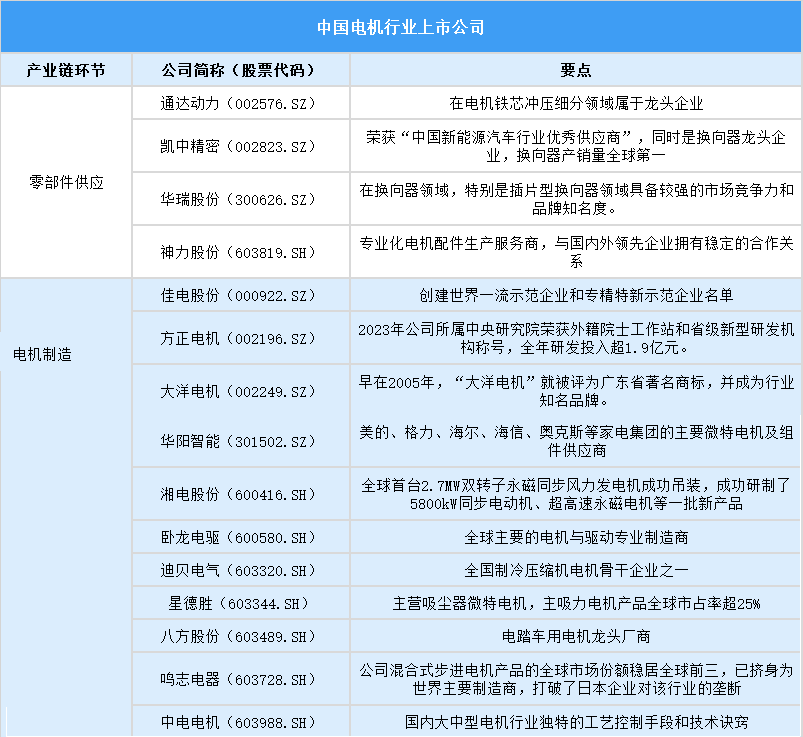Click 电踏车用电机龙头厂商 description cell

(575, 636)
